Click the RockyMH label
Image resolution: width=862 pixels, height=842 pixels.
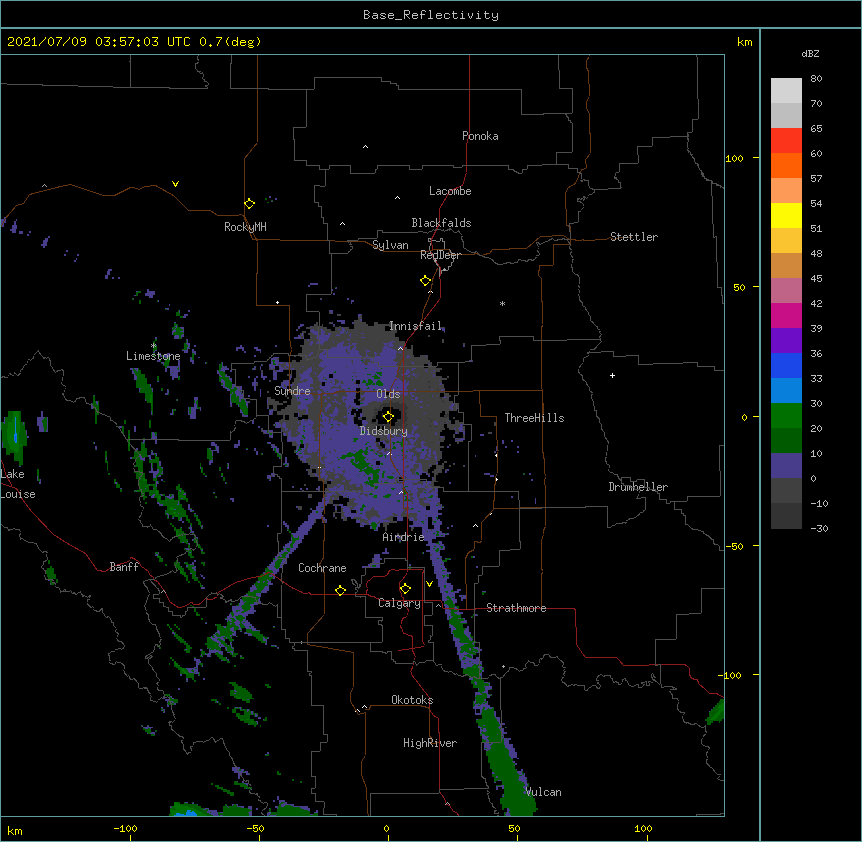[245, 227]
